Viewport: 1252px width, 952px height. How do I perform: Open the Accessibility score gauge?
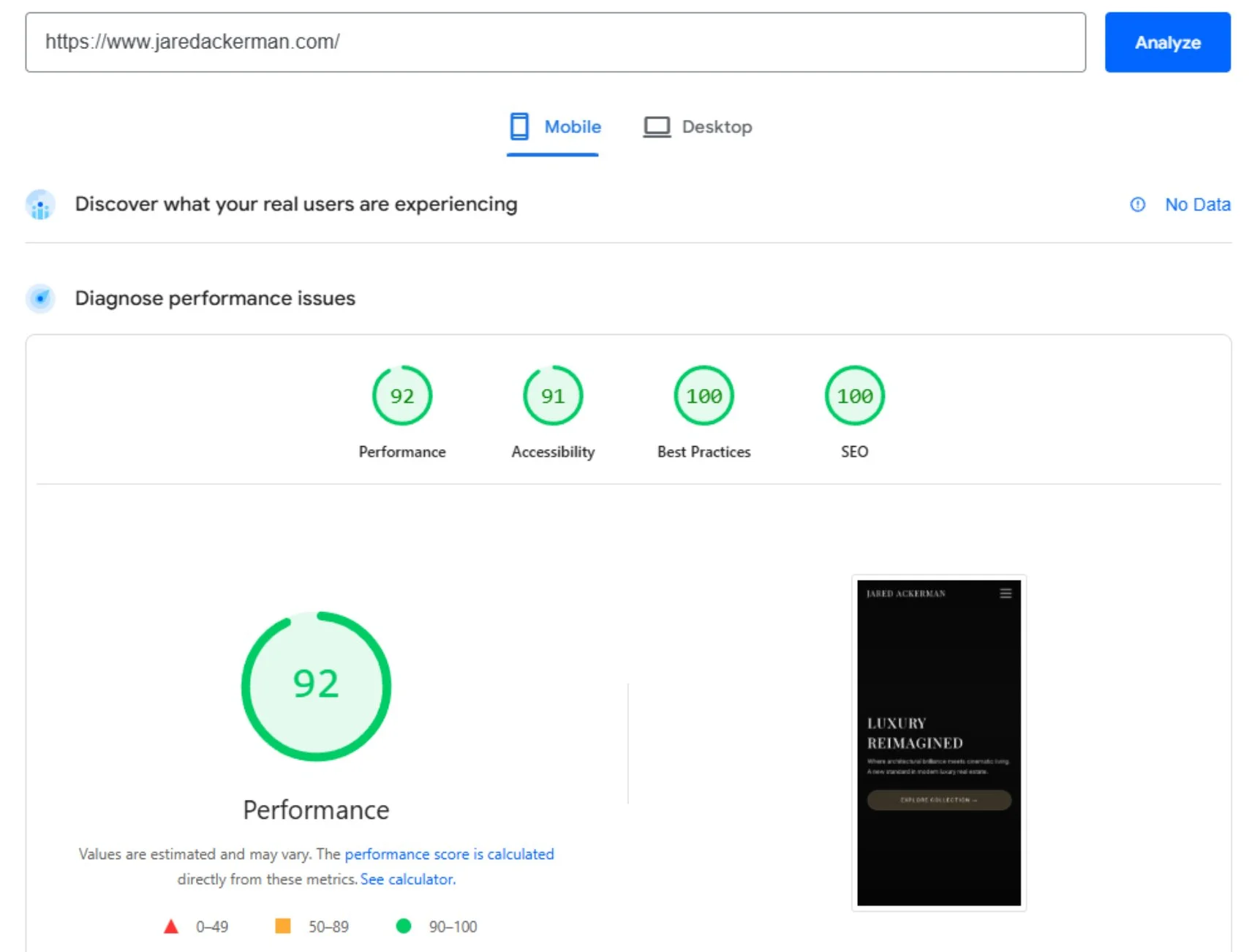[x=553, y=396]
